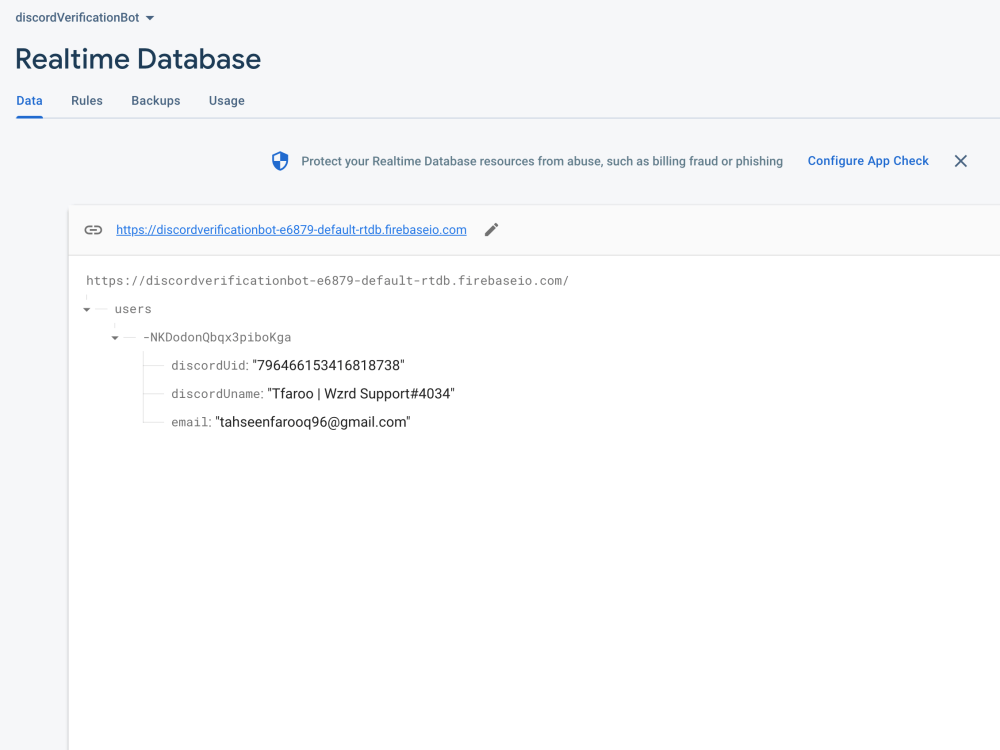Select the email field in the tree
This screenshot has height=750, width=1000.
point(189,421)
